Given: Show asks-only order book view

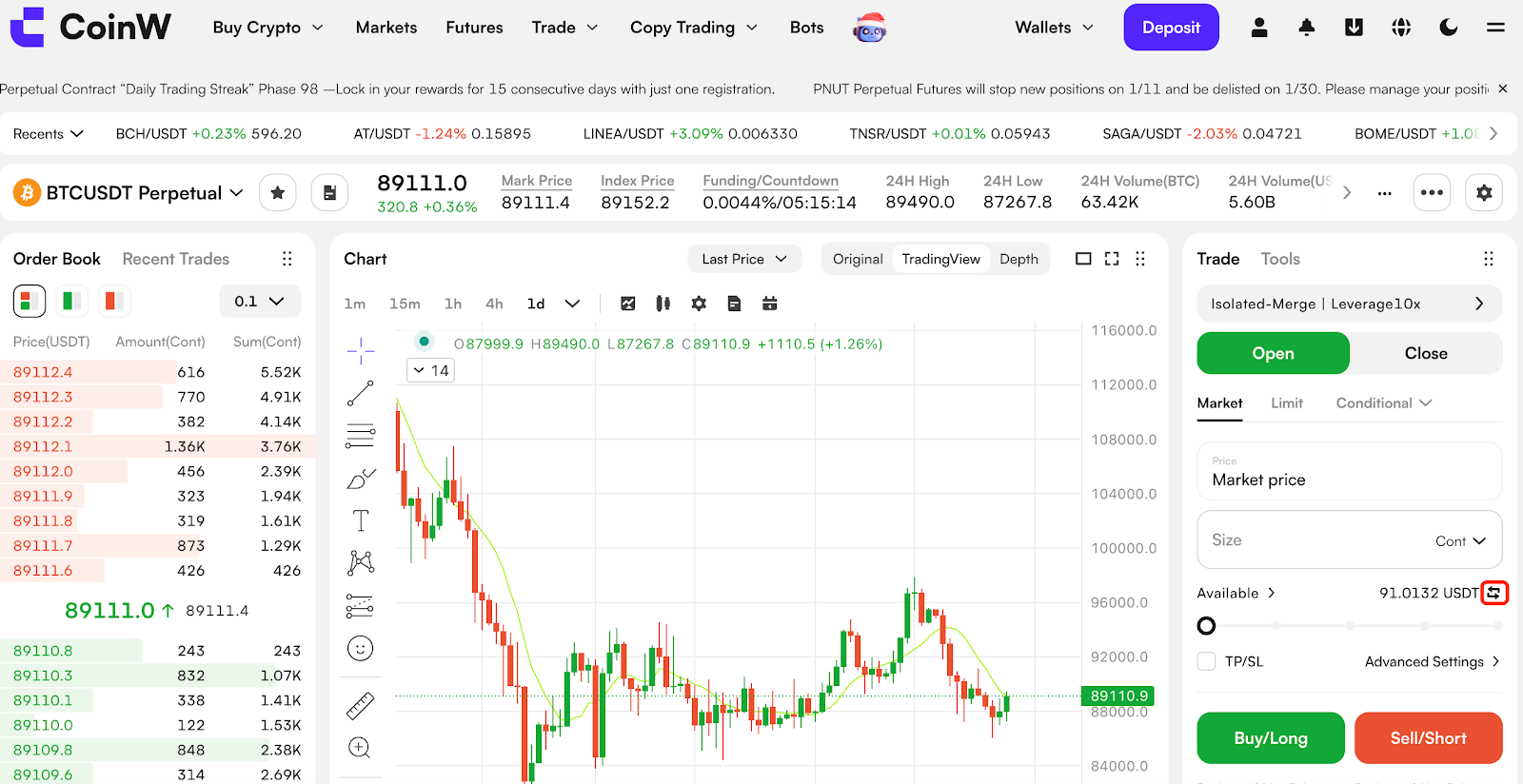Looking at the screenshot, I should (114, 302).
